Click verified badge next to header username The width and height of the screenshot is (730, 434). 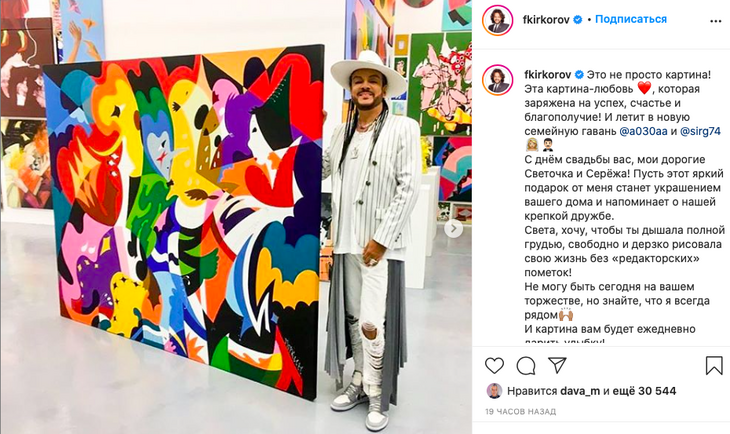click(578, 20)
